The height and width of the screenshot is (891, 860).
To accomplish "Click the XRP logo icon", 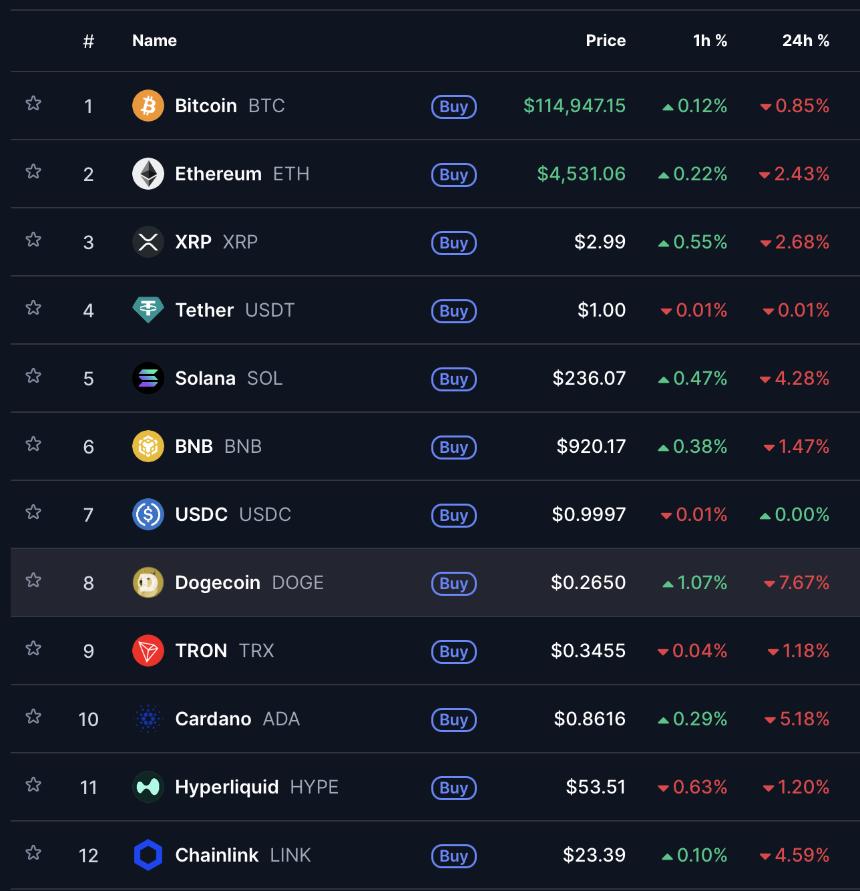I will (148, 242).
